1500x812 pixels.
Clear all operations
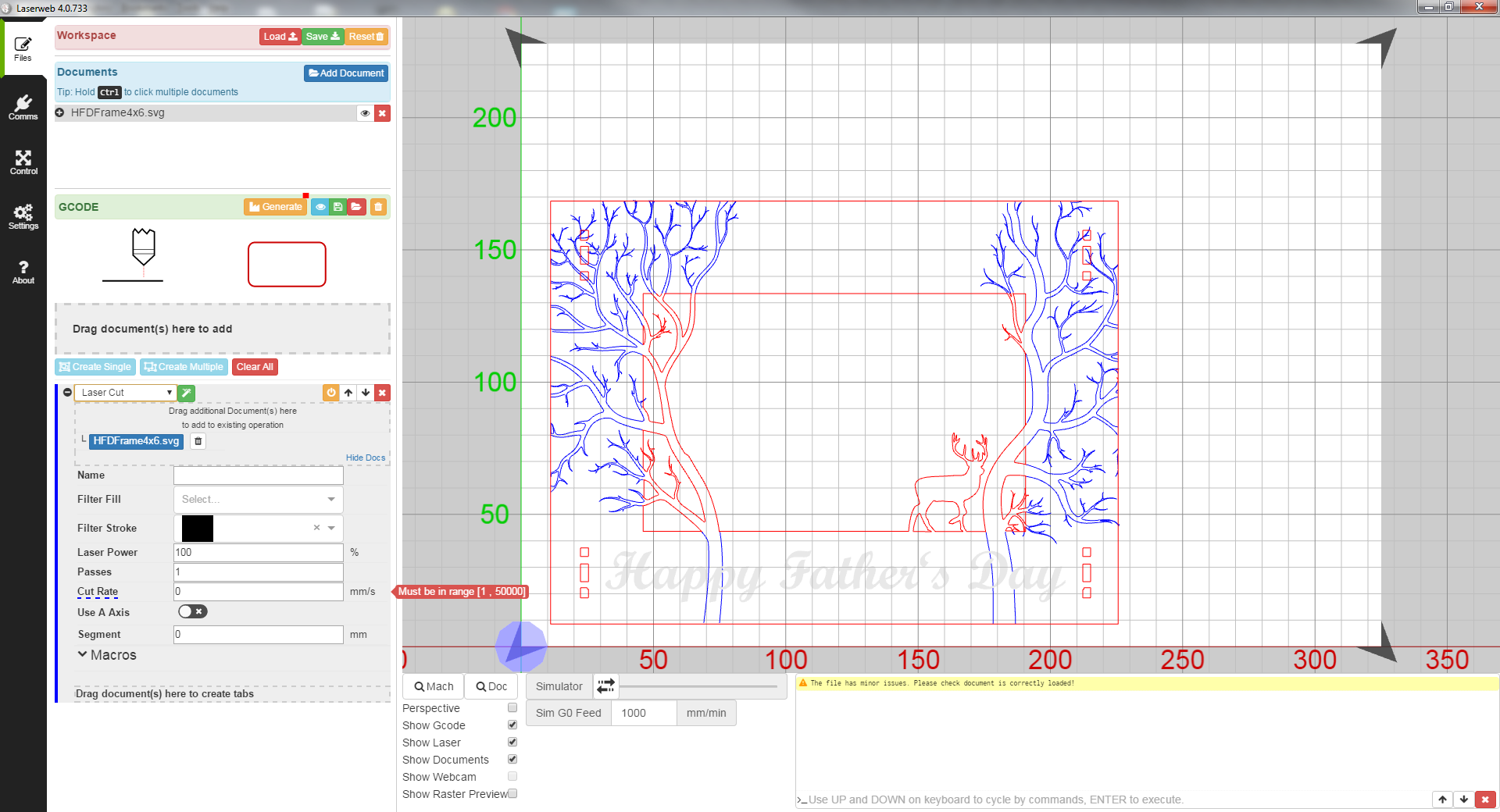(x=255, y=367)
